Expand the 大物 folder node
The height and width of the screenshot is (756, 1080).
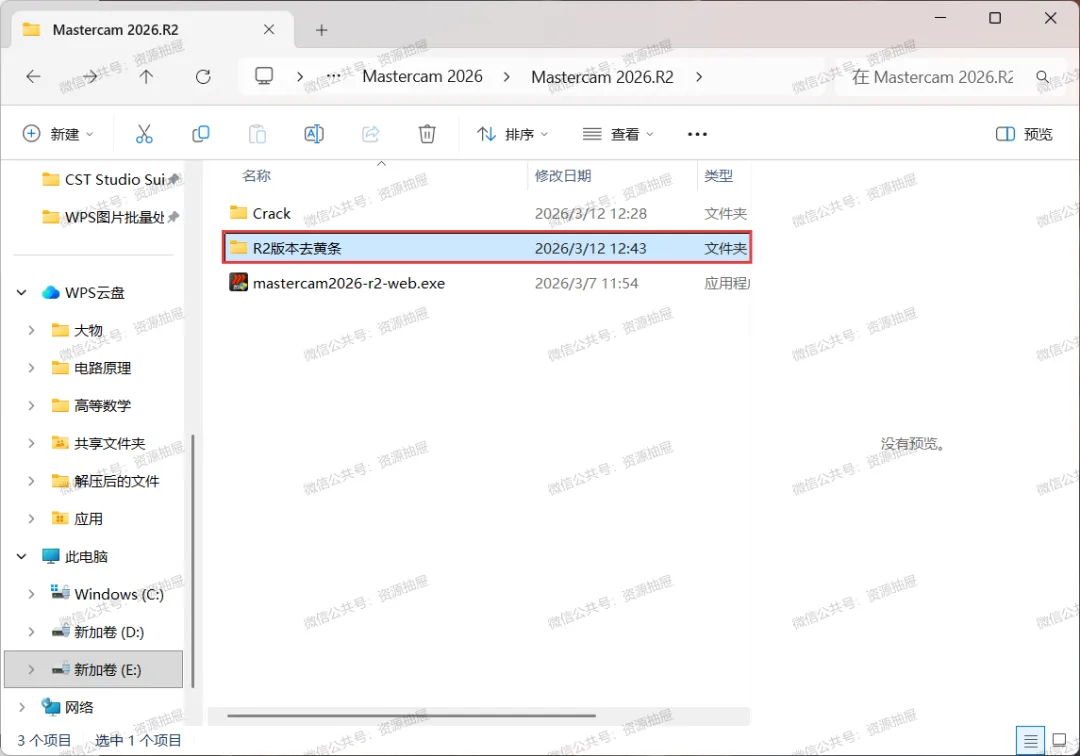click(31, 330)
